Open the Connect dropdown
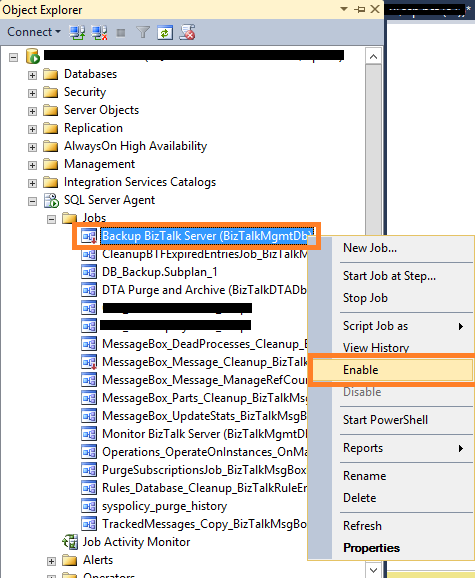 coord(34,32)
